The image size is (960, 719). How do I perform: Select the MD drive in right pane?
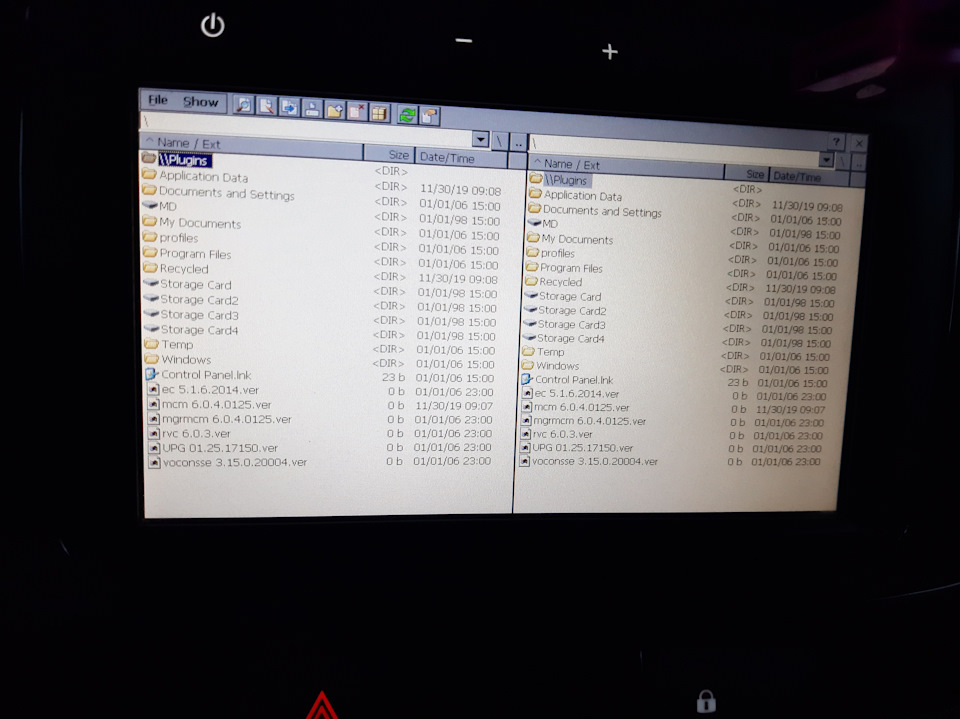tap(542, 224)
